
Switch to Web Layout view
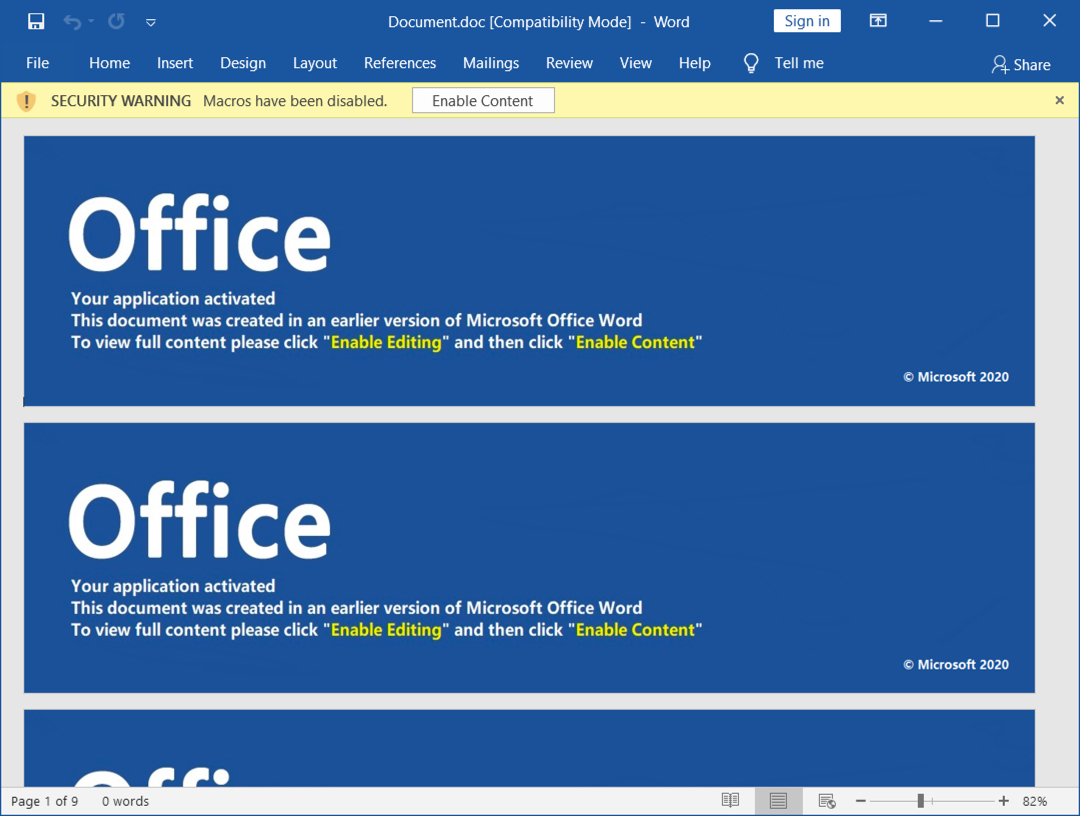[x=827, y=801]
